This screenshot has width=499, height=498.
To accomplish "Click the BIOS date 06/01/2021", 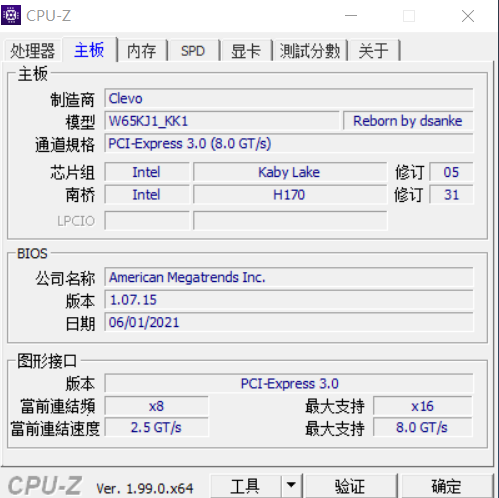I will click(x=289, y=322).
